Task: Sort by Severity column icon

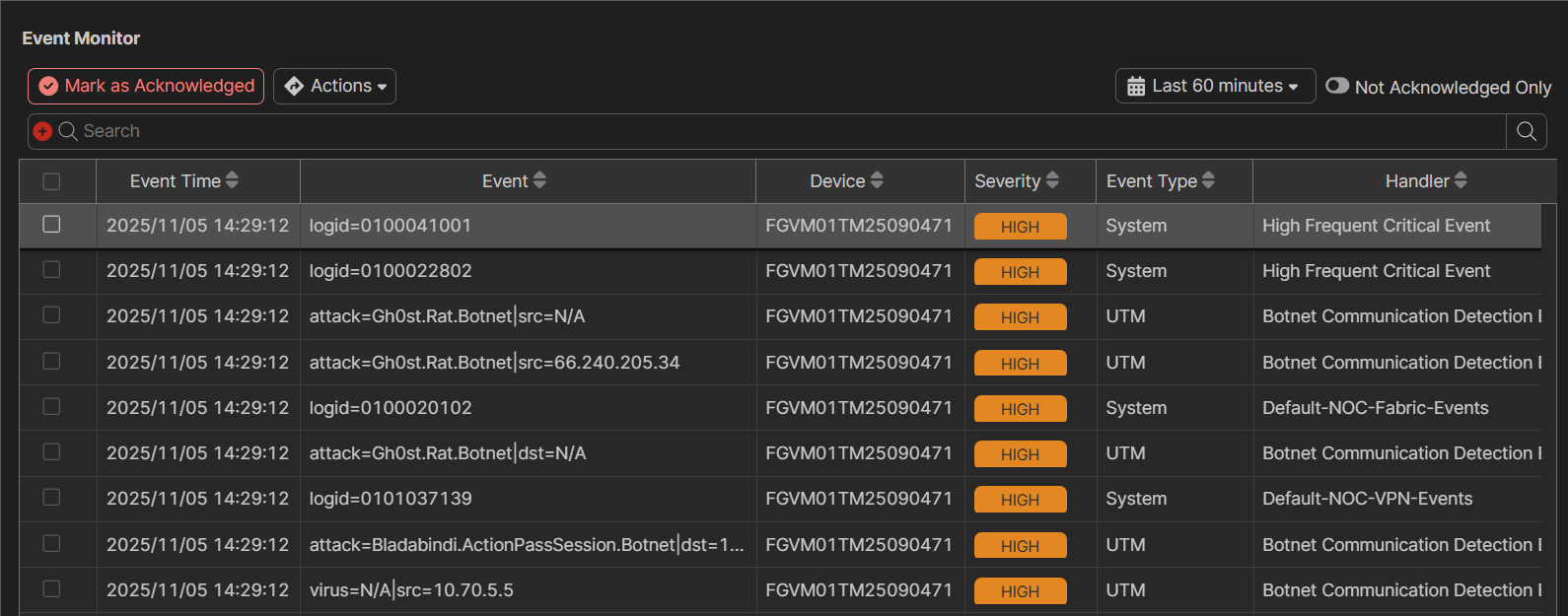Action: (x=1052, y=180)
